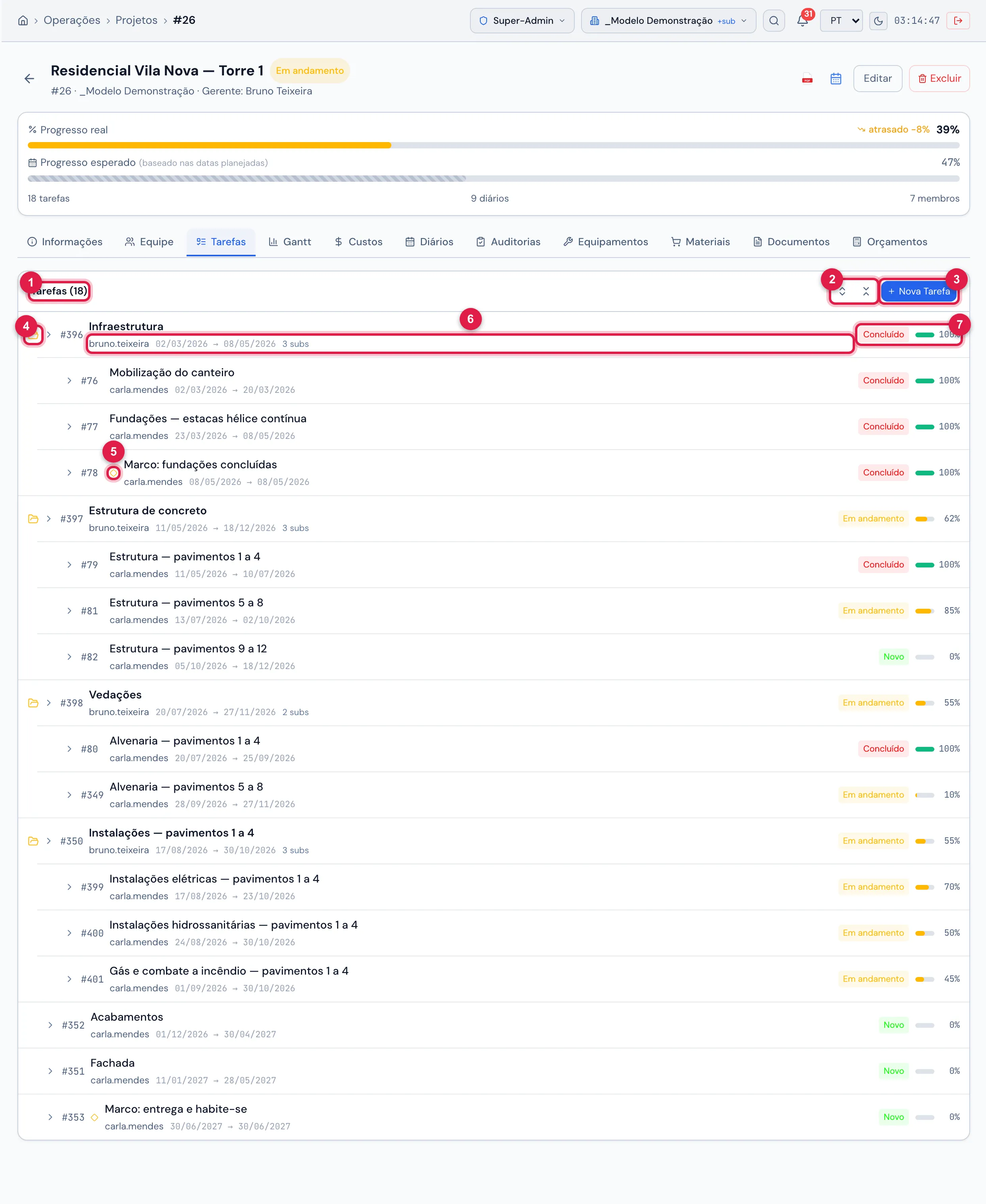Image resolution: width=986 pixels, height=1204 pixels.
Task: Click the Nova Tarefa button
Action: [x=919, y=291]
